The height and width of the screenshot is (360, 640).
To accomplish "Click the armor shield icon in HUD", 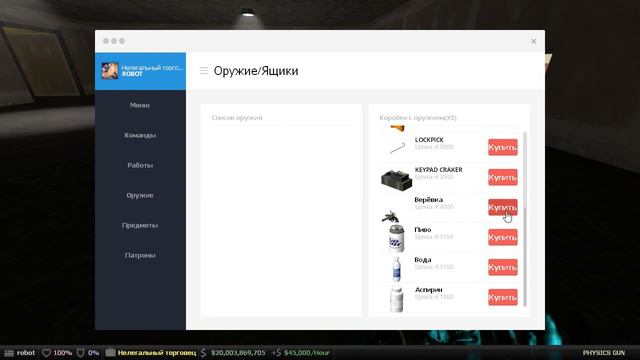I will [80, 353].
